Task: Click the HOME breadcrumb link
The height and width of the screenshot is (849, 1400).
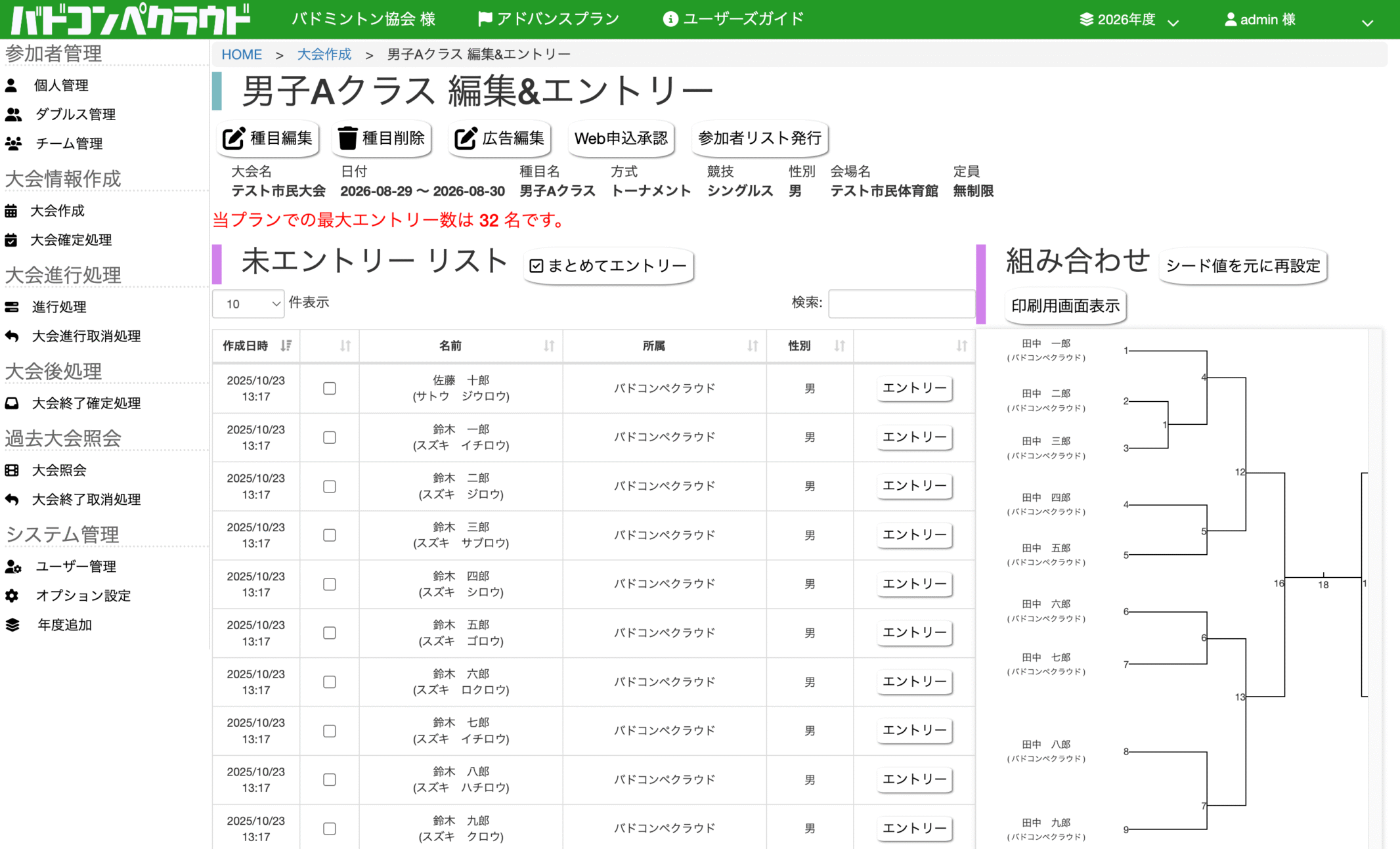Action: pyautogui.click(x=242, y=54)
